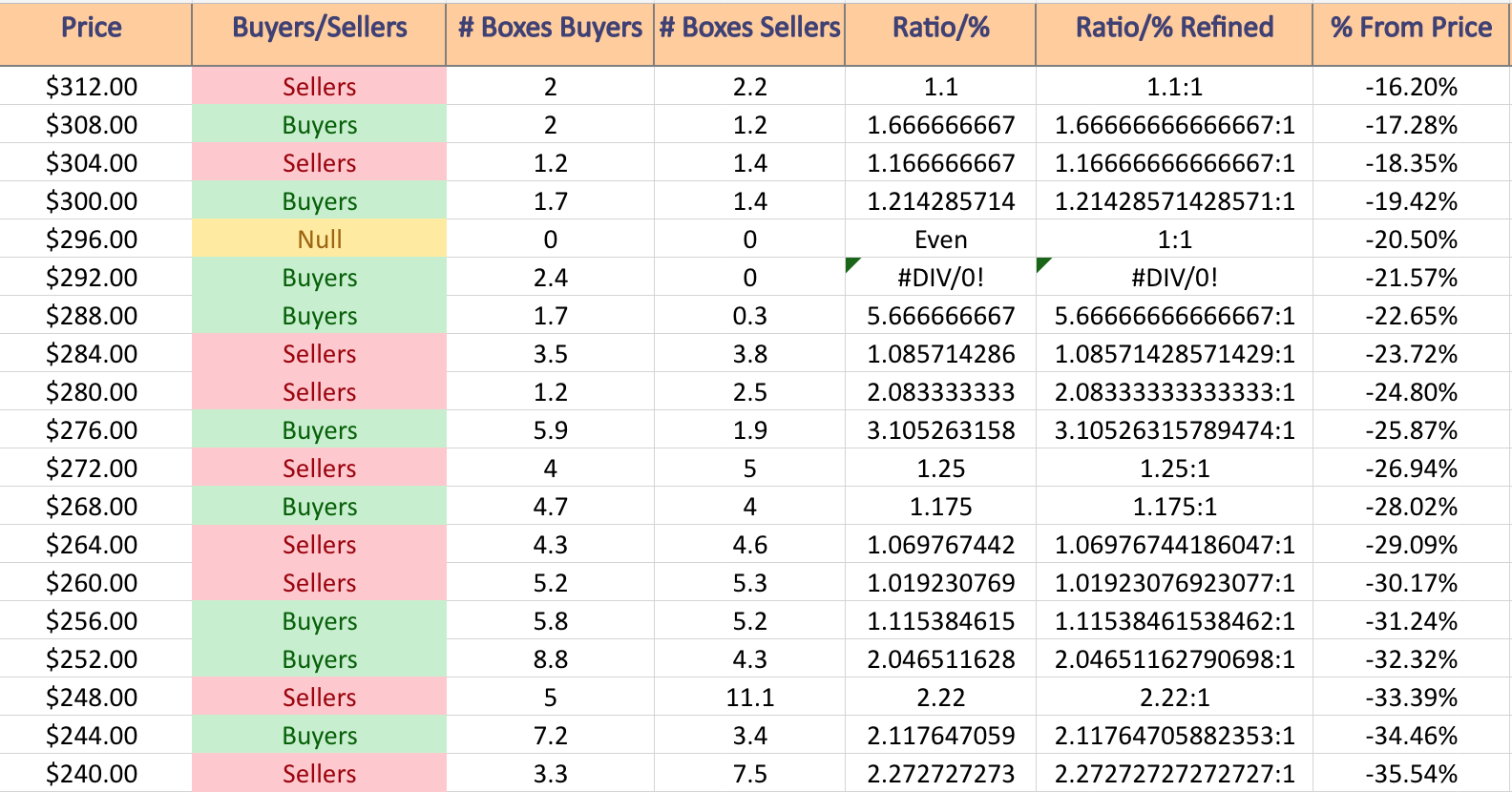
Task: Click the 2.08333333333333:1 refined ratio cell
Action: tap(1174, 392)
